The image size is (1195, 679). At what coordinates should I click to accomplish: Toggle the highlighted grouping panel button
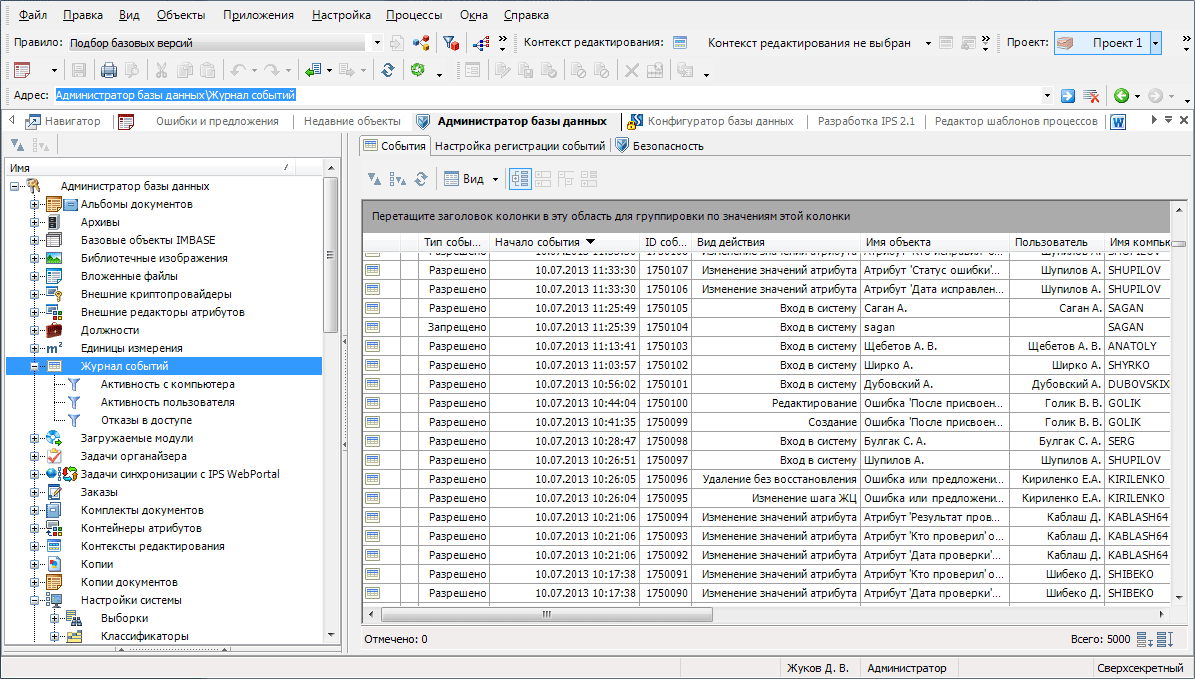520,179
